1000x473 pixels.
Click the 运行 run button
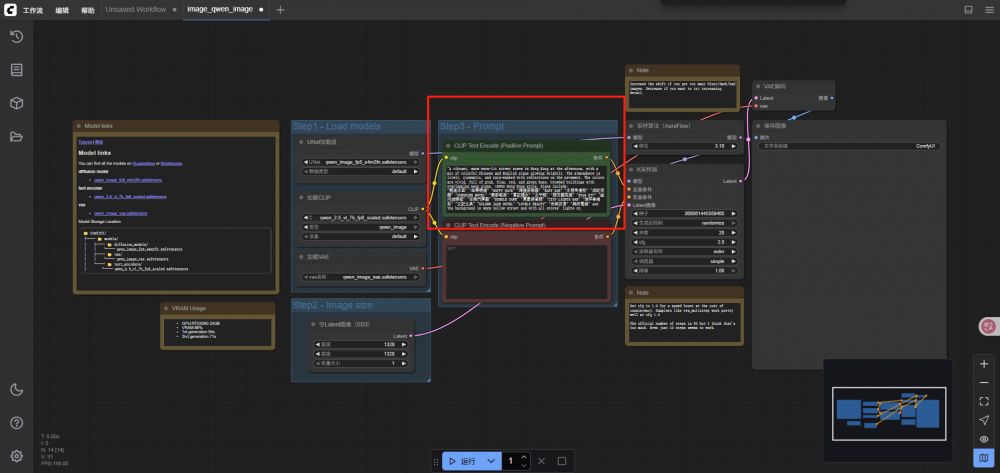coord(462,461)
